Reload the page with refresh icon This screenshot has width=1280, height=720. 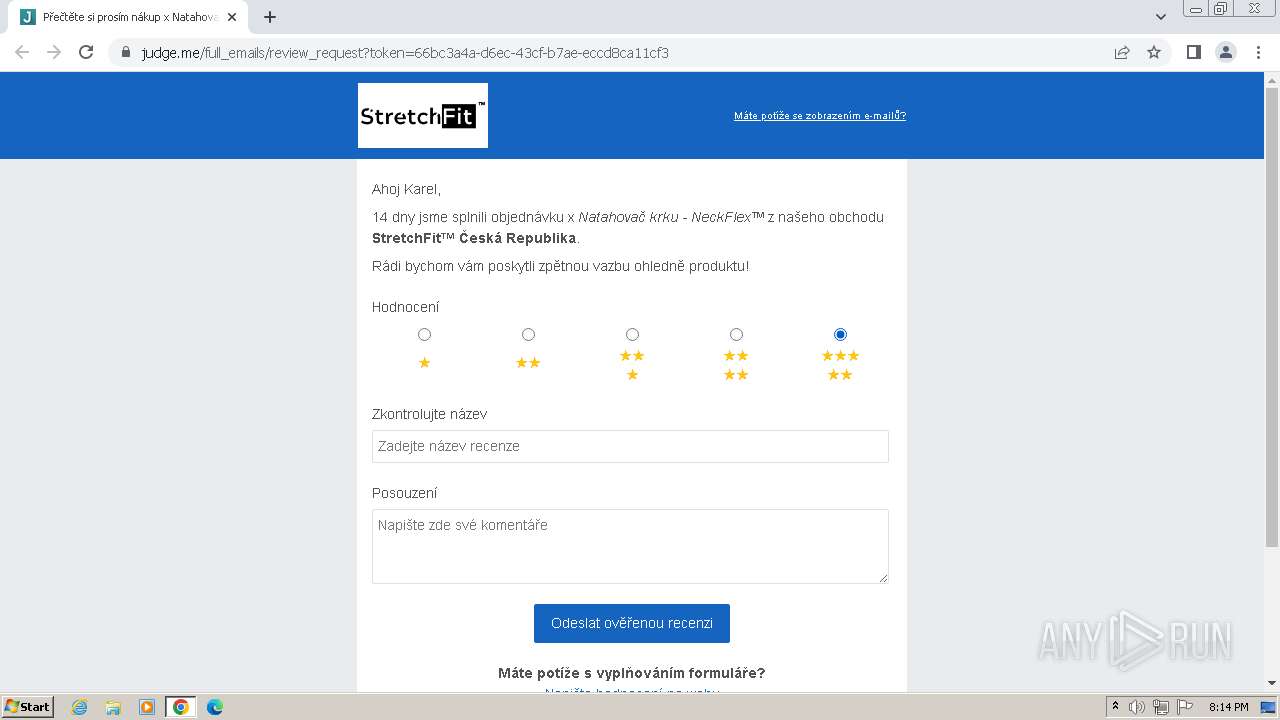point(86,52)
